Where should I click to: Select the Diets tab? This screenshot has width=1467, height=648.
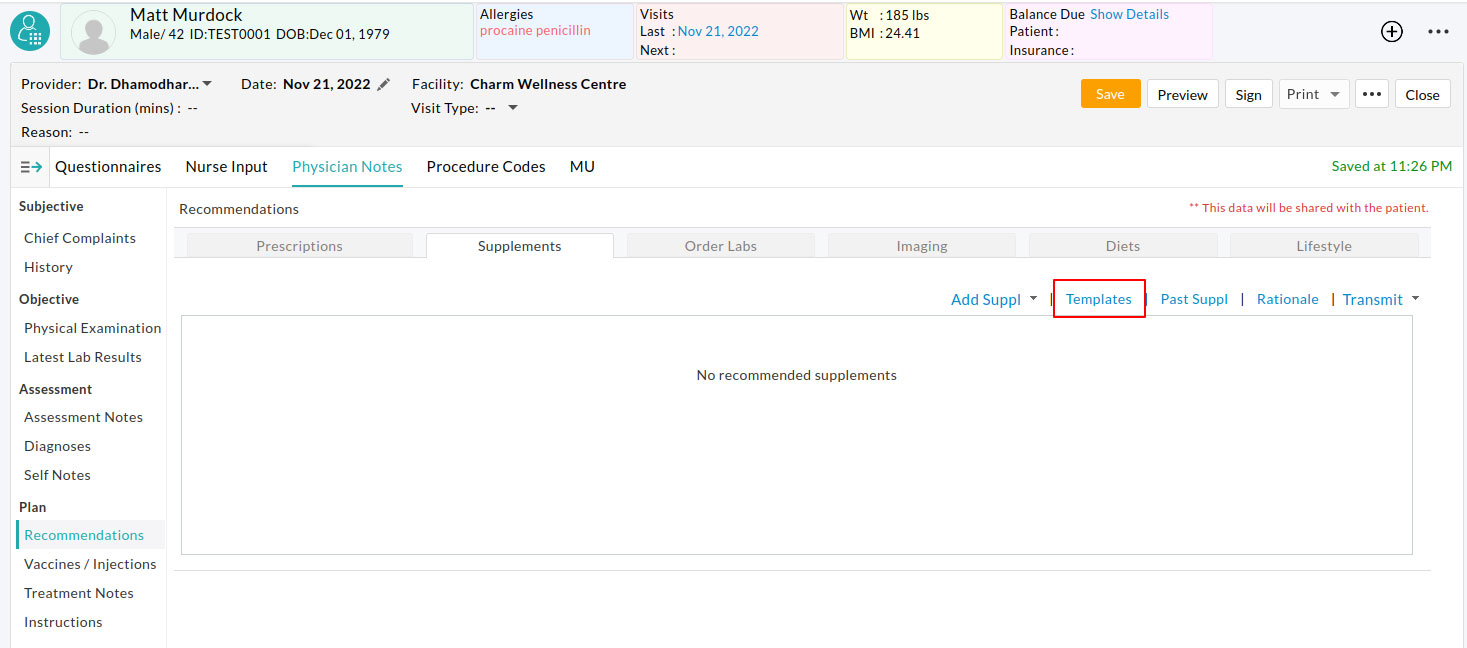coord(1122,245)
